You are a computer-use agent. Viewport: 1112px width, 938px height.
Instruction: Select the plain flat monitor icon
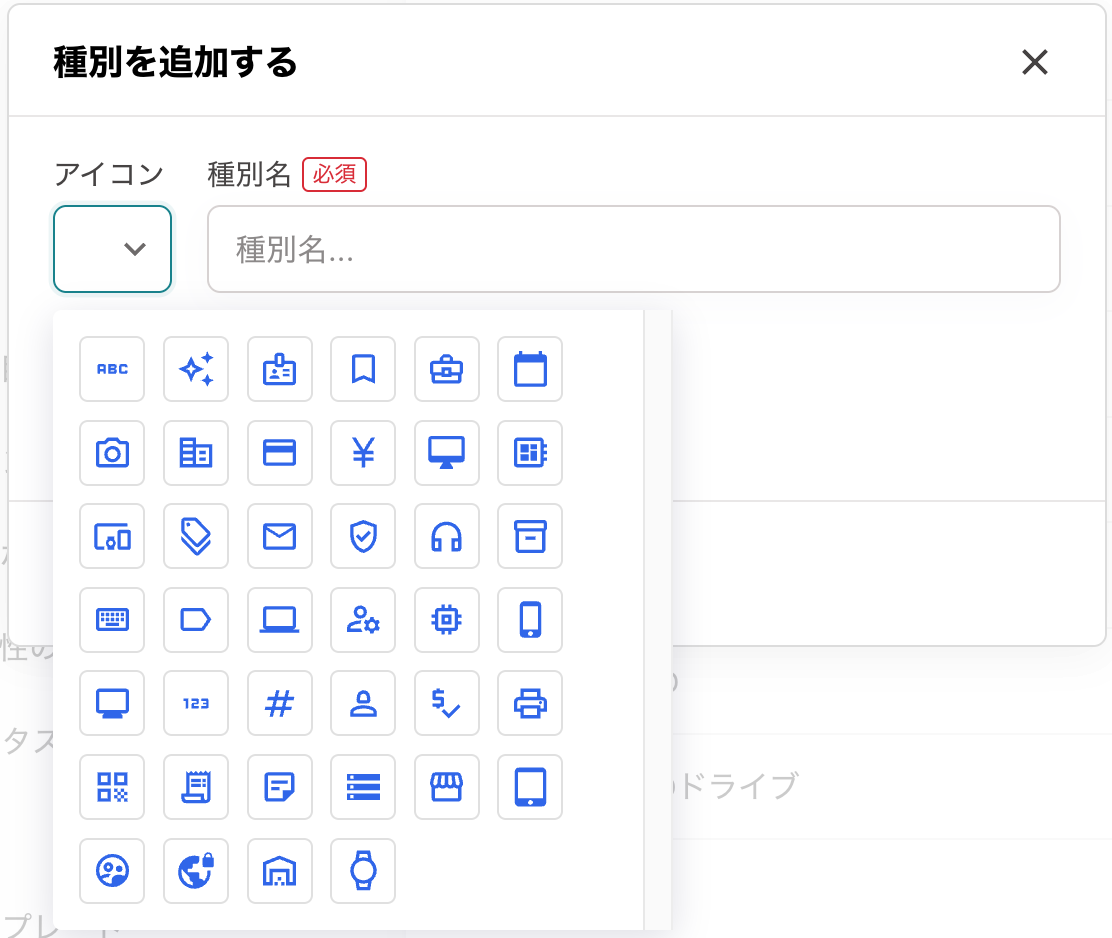click(x=112, y=703)
